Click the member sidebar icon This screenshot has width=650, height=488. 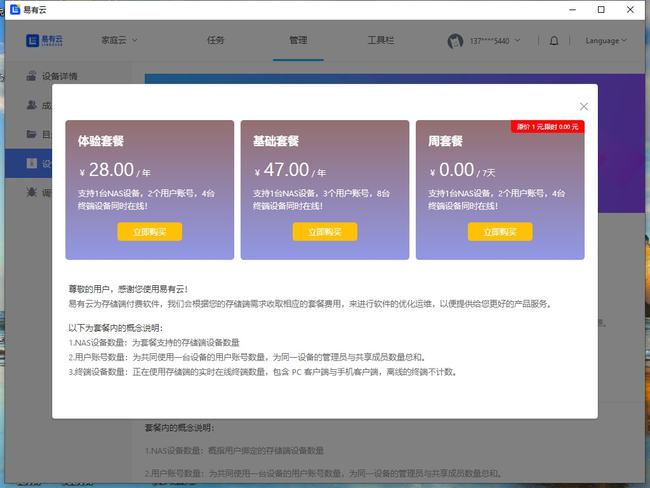pos(31,105)
